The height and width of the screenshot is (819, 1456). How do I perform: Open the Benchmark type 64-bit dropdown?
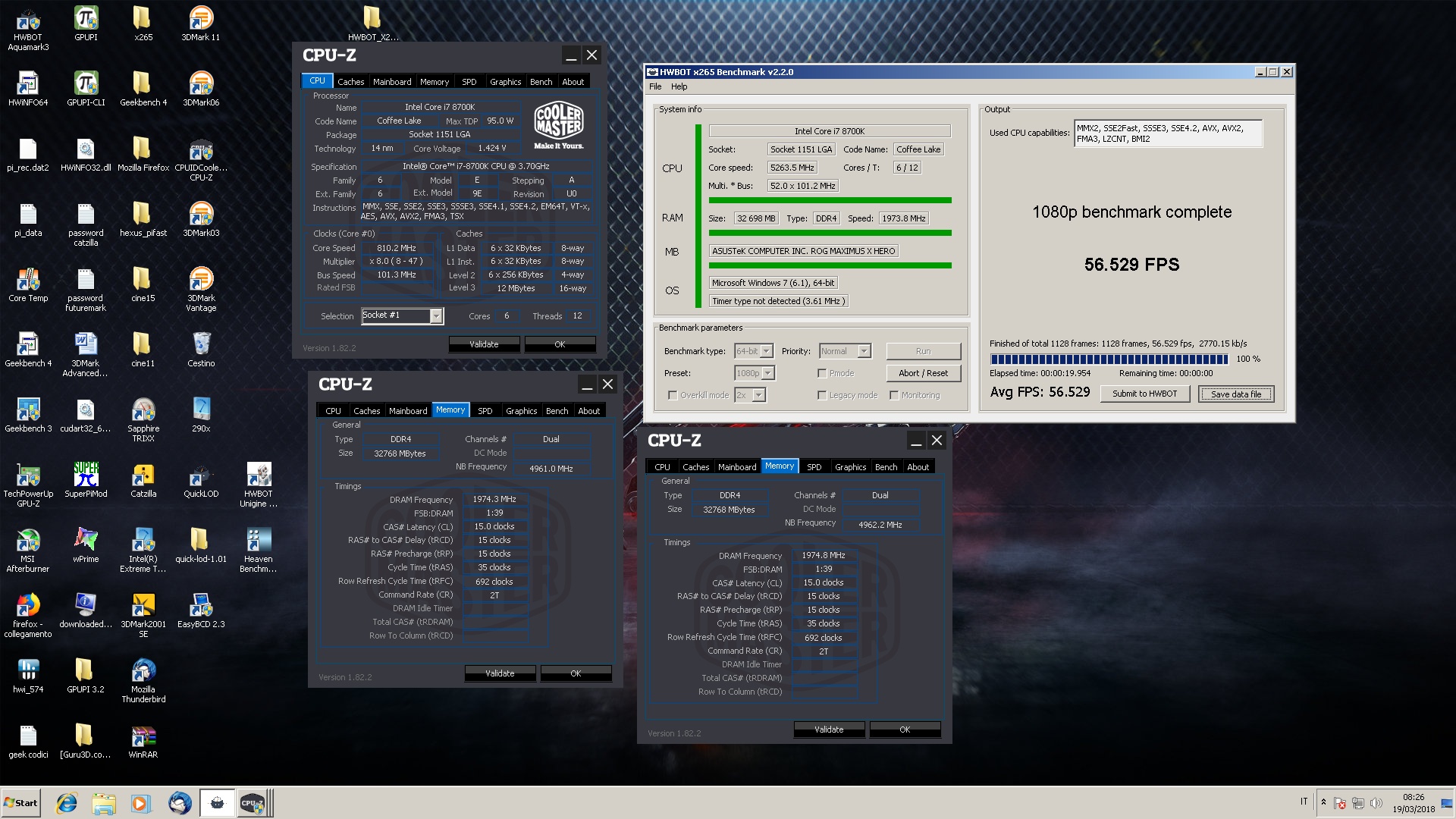(x=753, y=351)
